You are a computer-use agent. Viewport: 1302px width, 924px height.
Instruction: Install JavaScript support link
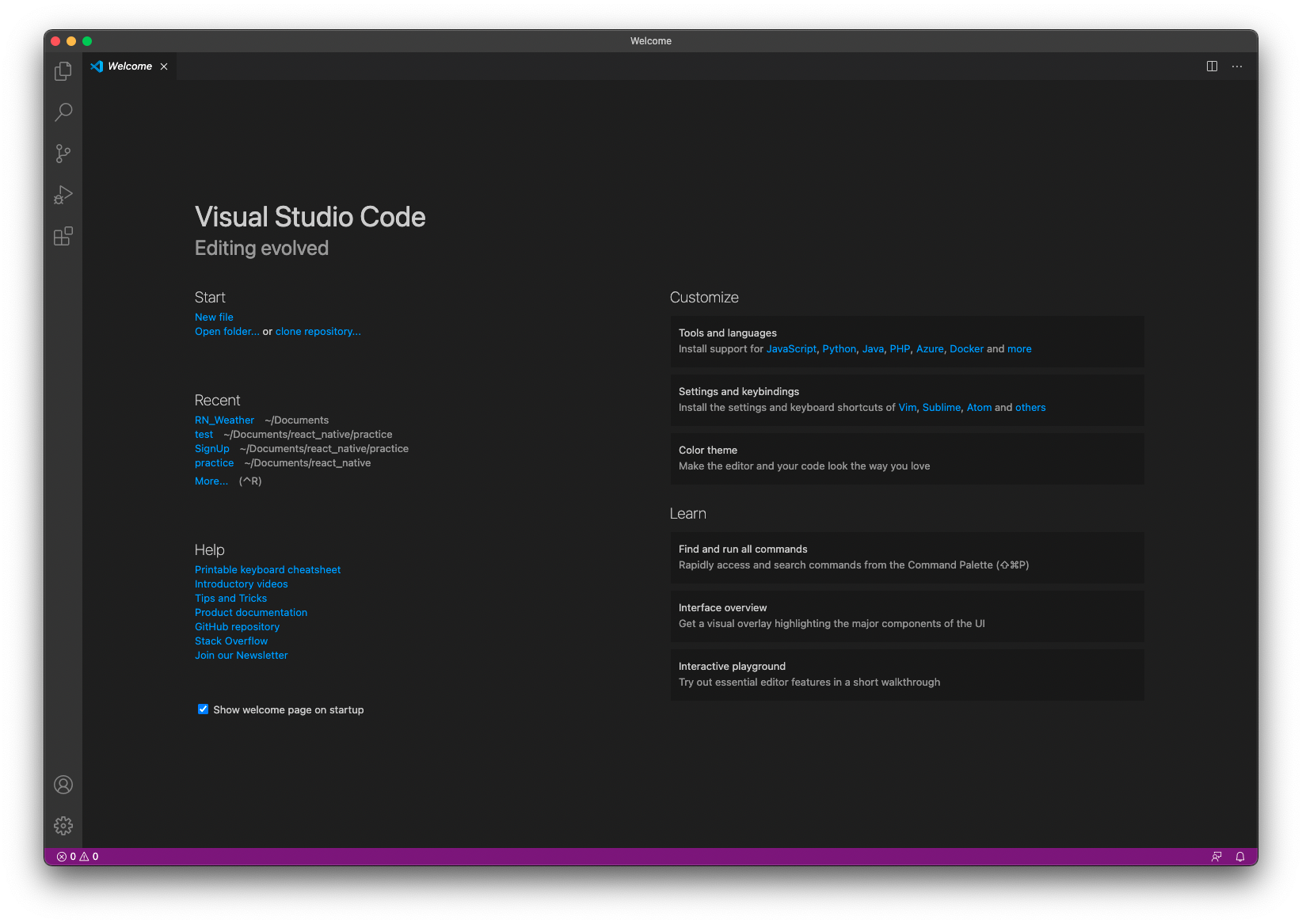791,349
